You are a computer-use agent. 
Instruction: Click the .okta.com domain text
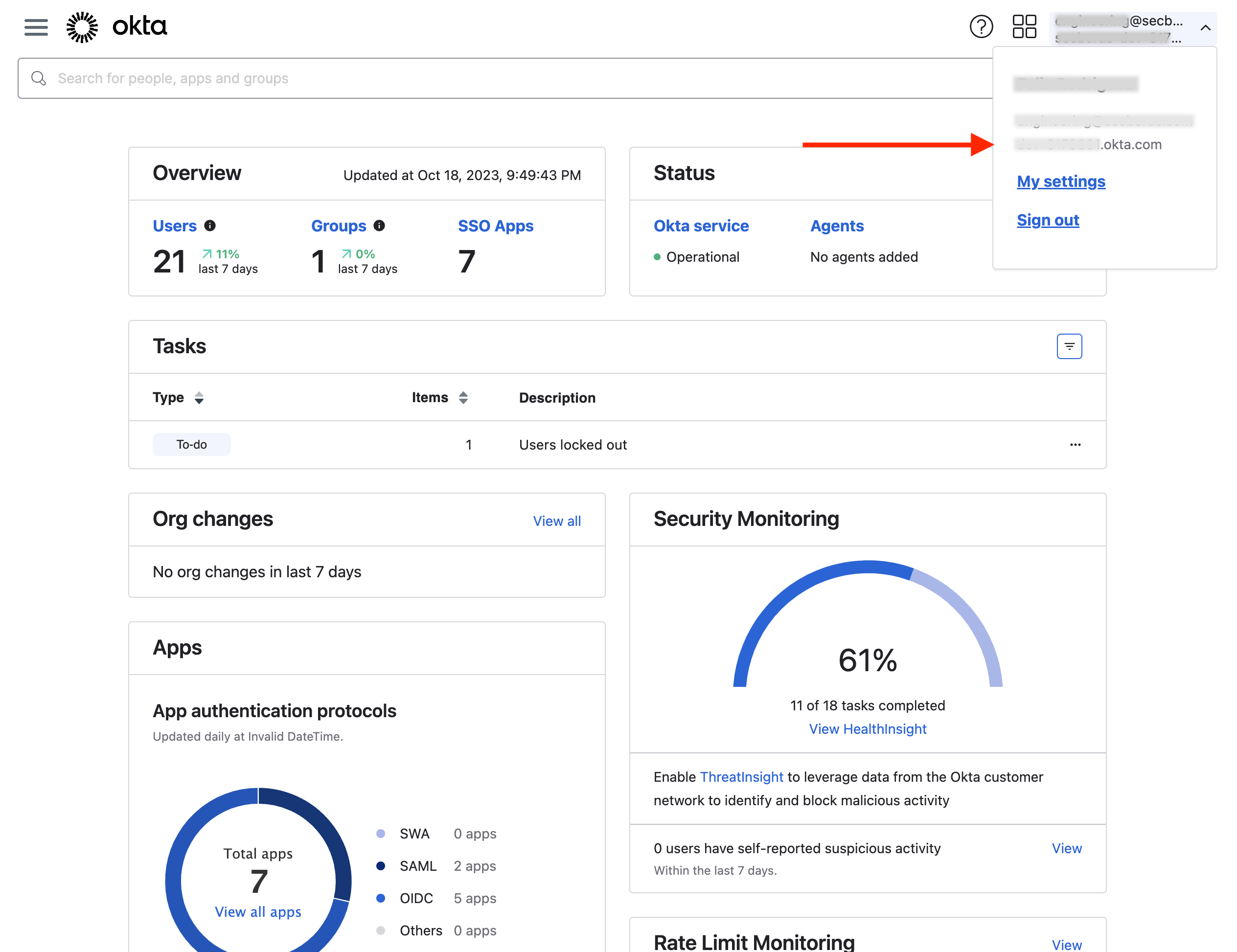pos(1130,144)
